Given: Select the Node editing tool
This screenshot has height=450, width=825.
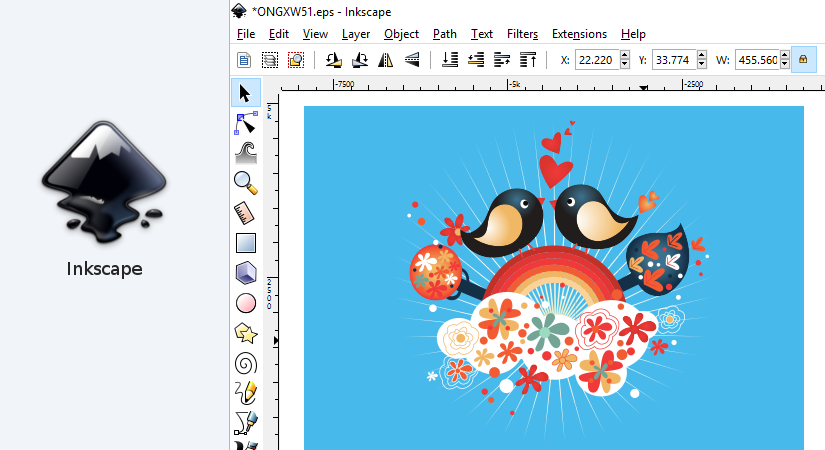Looking at the screenshot, I should (x=245, y=123).
